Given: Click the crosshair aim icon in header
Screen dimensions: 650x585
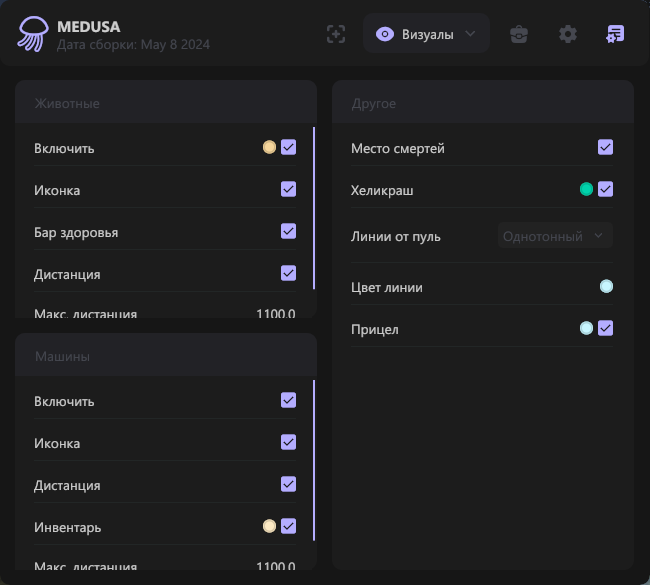Looking at the screenshot, I should pyautogui.click(x=336, y=34).
